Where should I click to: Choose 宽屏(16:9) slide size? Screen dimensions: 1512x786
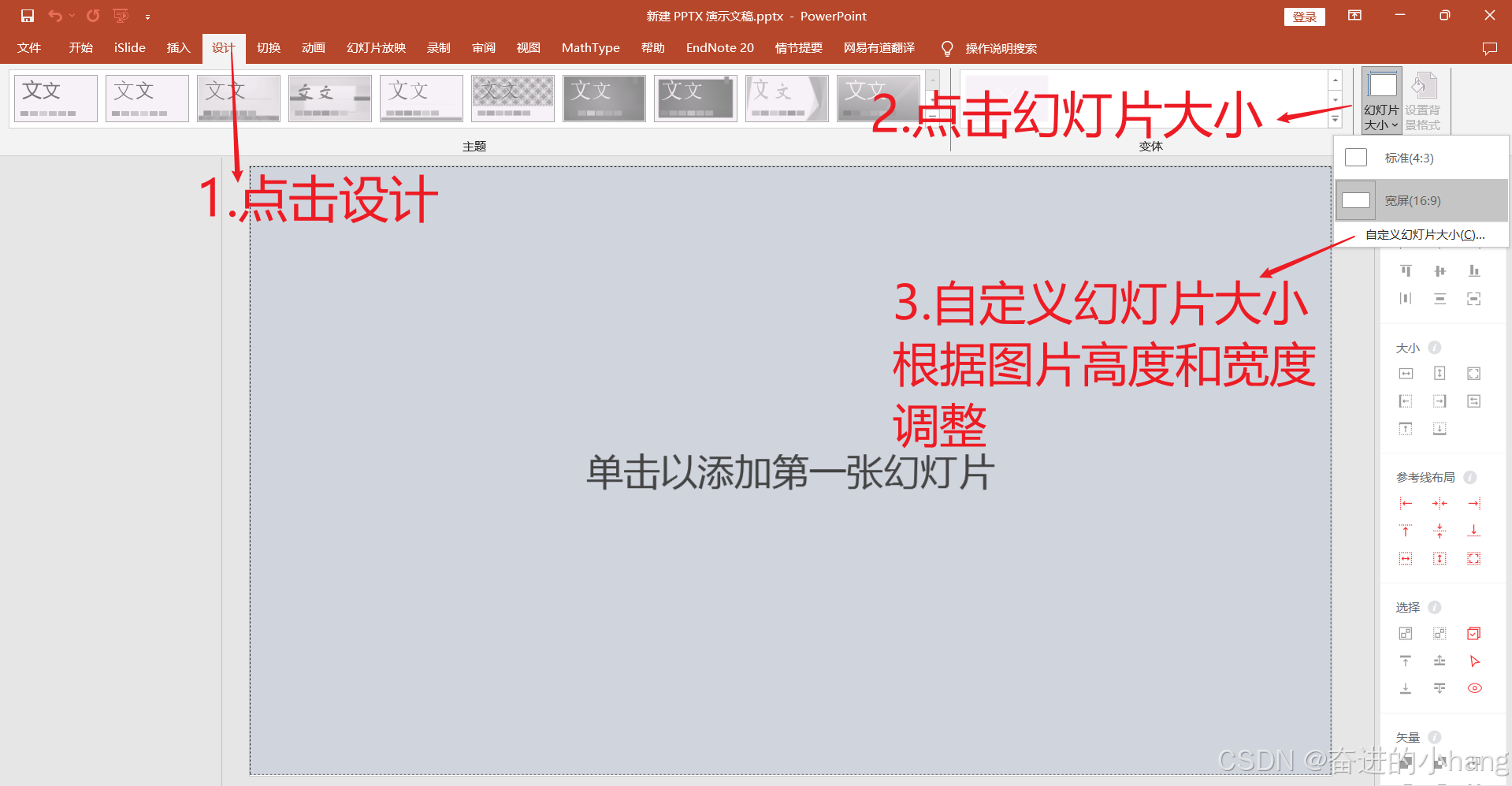click(1421, 200)
